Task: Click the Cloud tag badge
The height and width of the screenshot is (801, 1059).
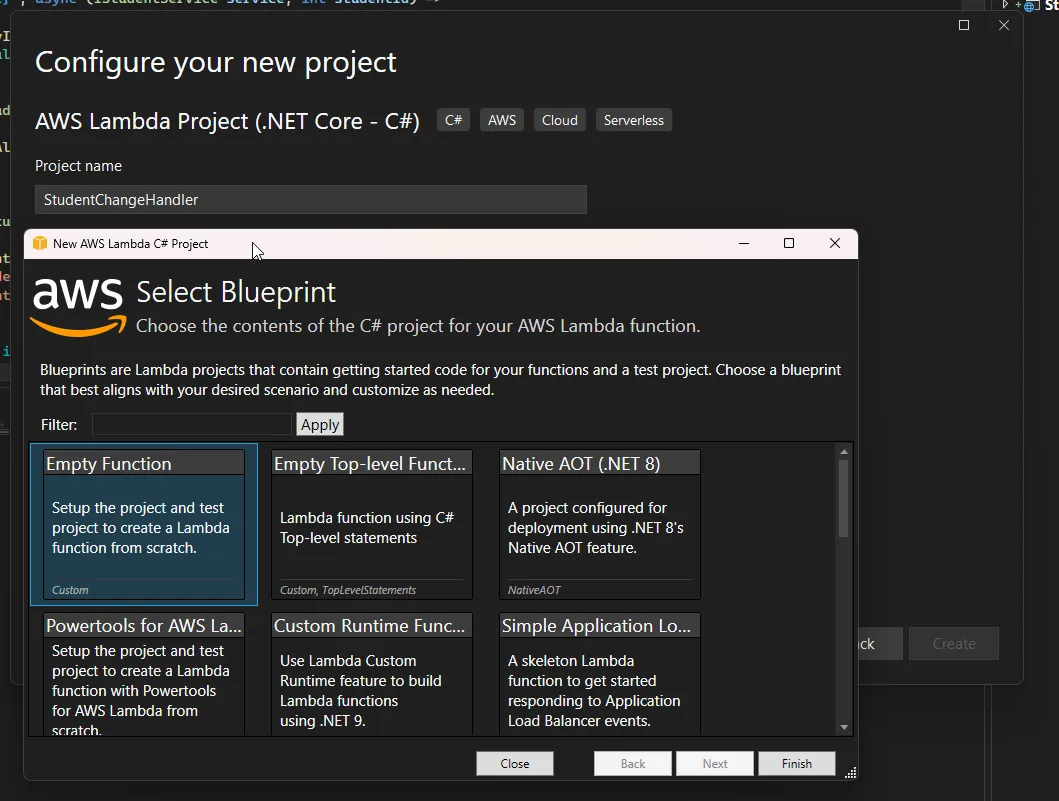Action: coord(559,119)
